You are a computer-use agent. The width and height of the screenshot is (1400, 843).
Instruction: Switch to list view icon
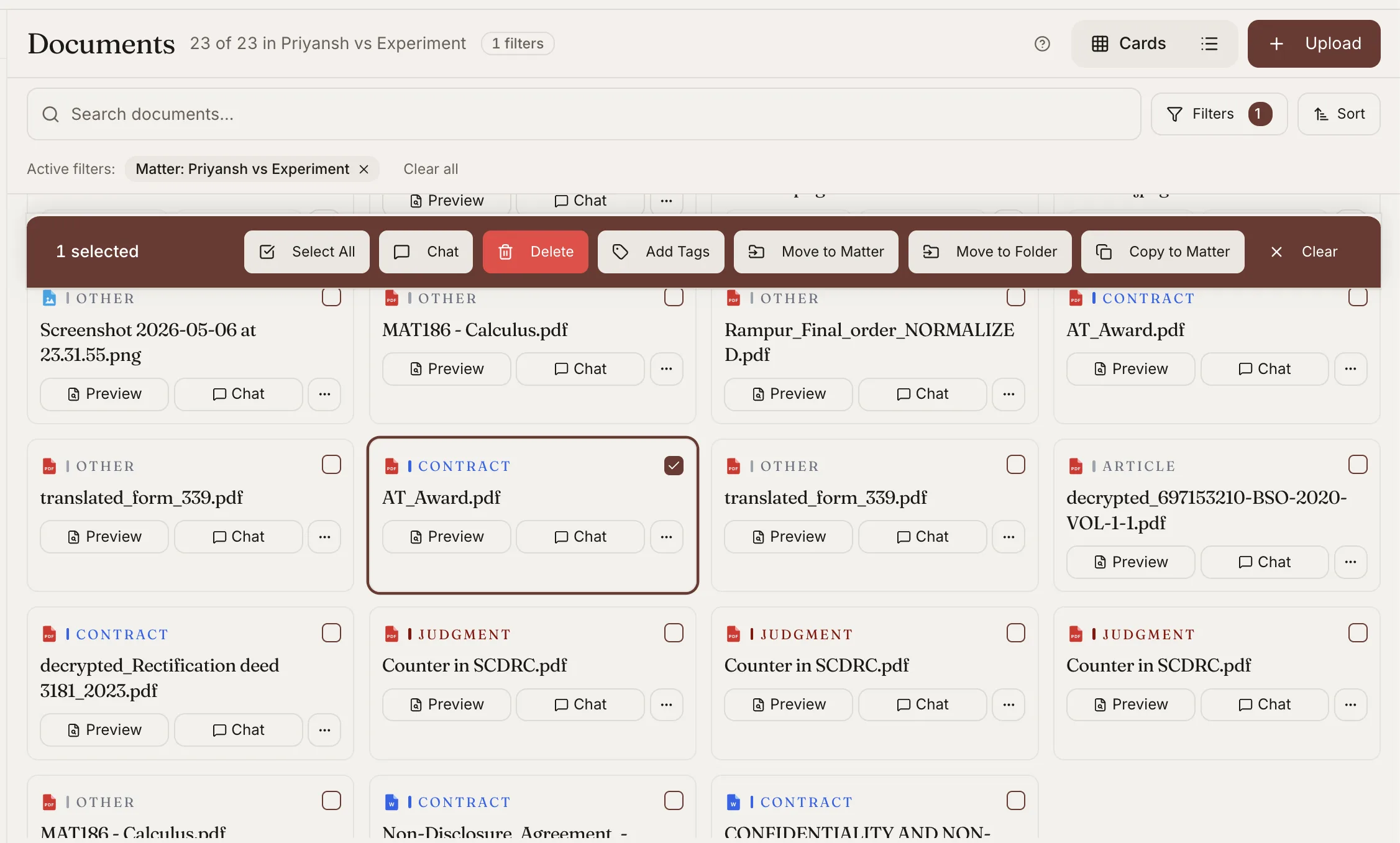pyautogui.click(x=1209, y=43)
